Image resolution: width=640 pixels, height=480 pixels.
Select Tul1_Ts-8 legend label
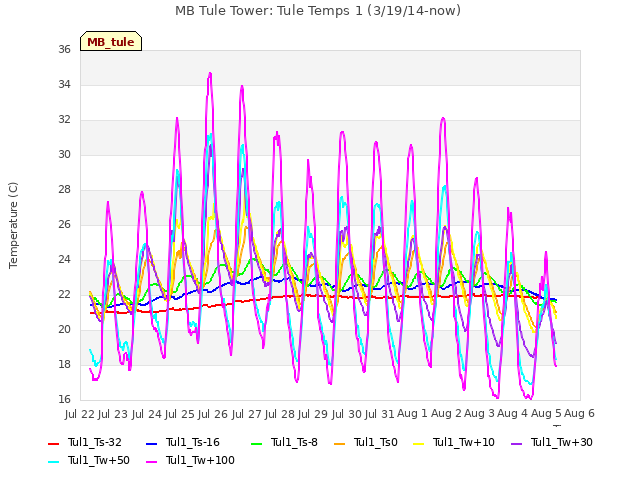294,442
